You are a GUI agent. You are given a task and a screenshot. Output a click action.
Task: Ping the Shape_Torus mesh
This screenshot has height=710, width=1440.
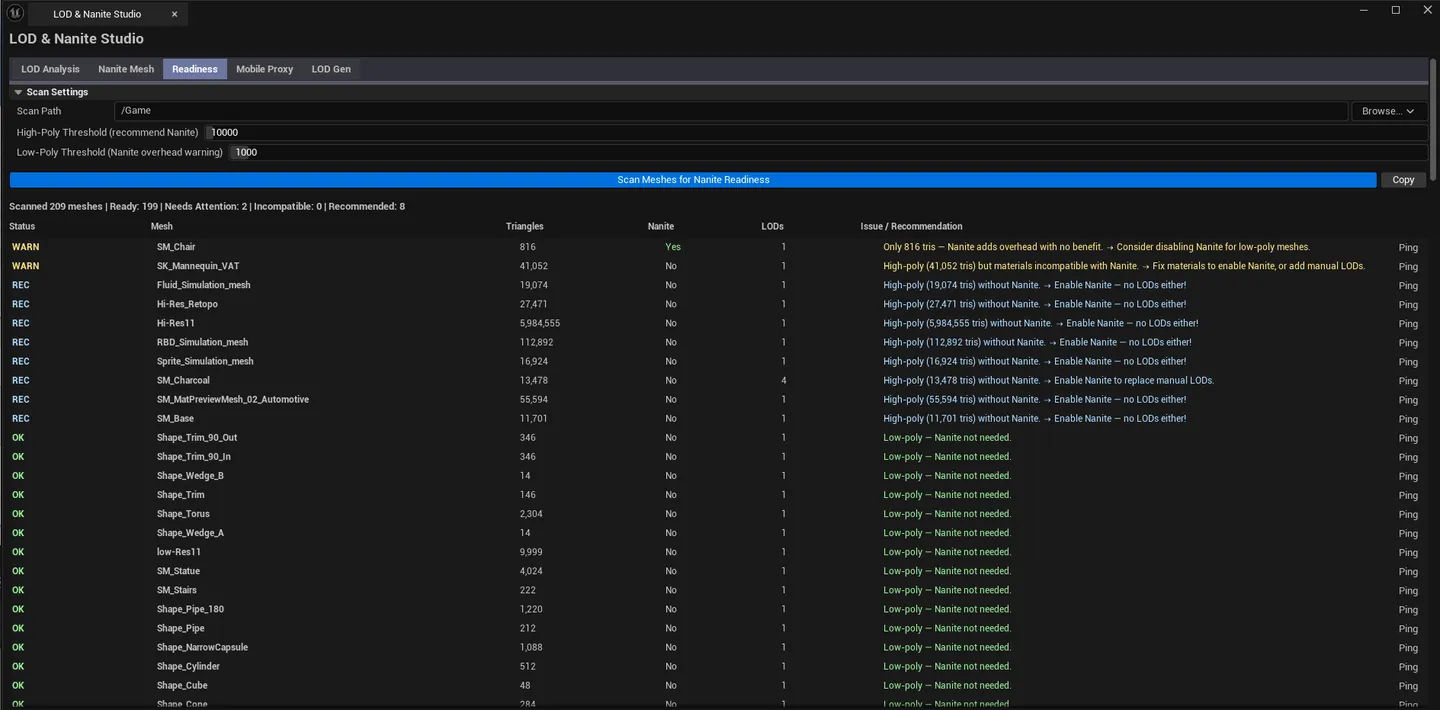coord(1408,514)
